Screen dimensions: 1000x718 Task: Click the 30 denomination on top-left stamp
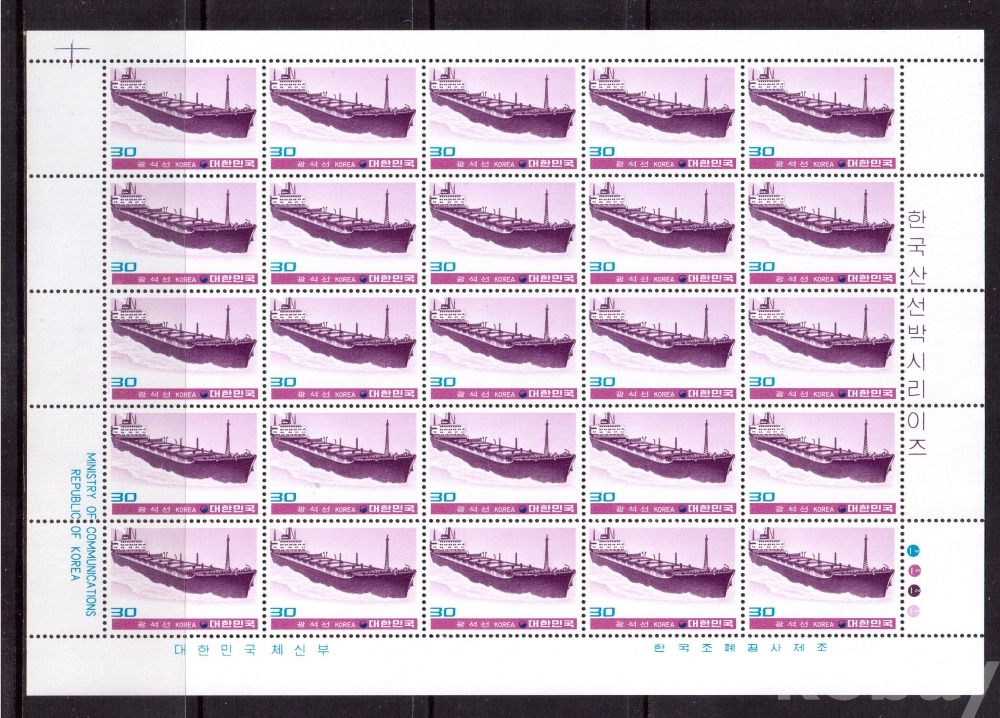(123, 152)
